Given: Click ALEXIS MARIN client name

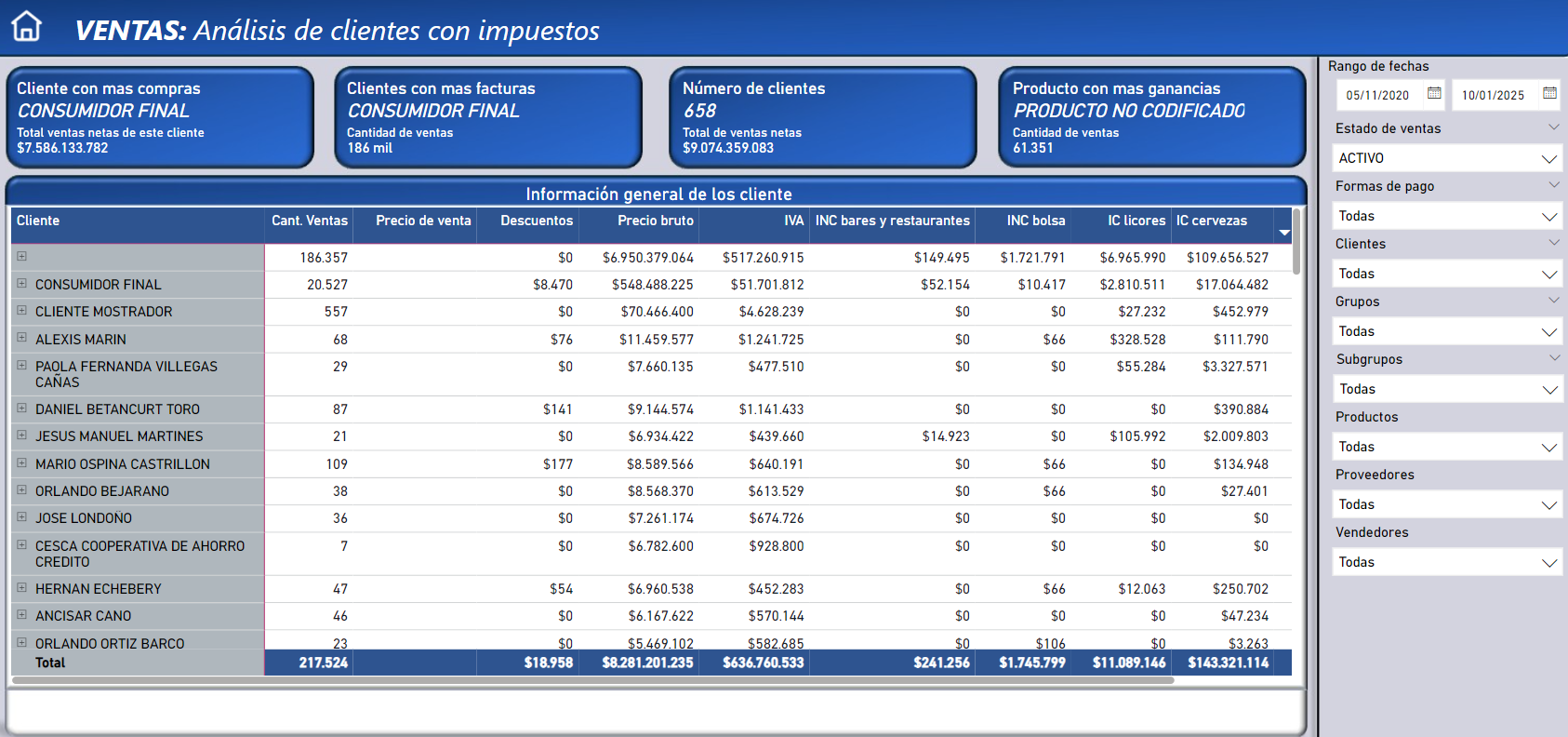Looking at the screenshot, I should (80, 340).
